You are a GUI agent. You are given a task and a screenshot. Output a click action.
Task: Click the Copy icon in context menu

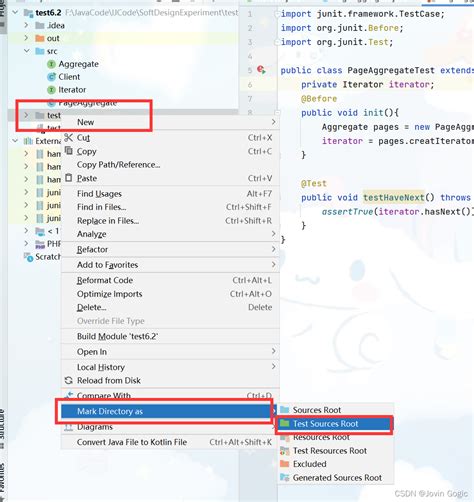point(69,151)
